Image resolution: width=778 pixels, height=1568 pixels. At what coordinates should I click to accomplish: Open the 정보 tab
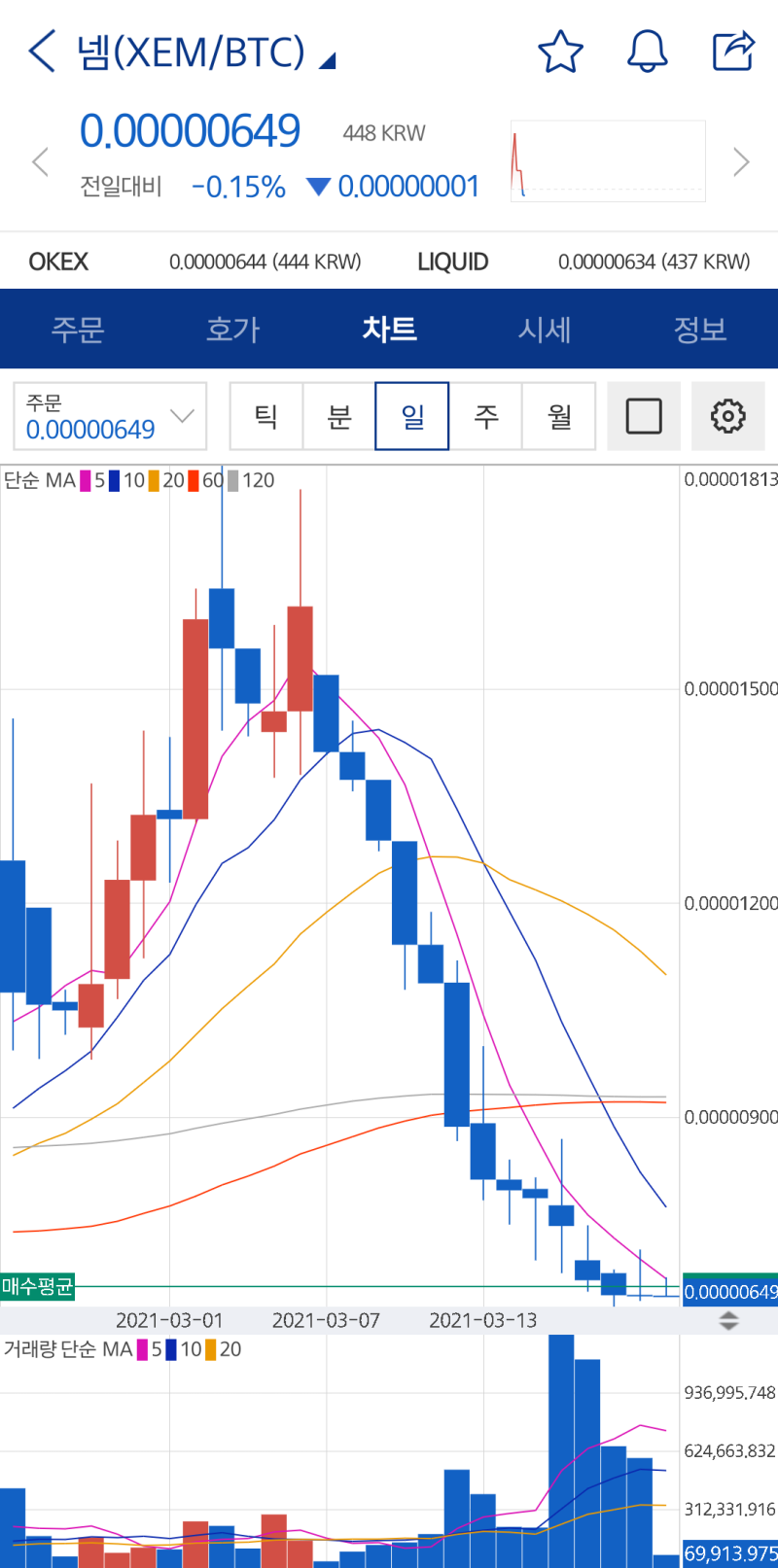pyautogui.click(x=700, y=329)
